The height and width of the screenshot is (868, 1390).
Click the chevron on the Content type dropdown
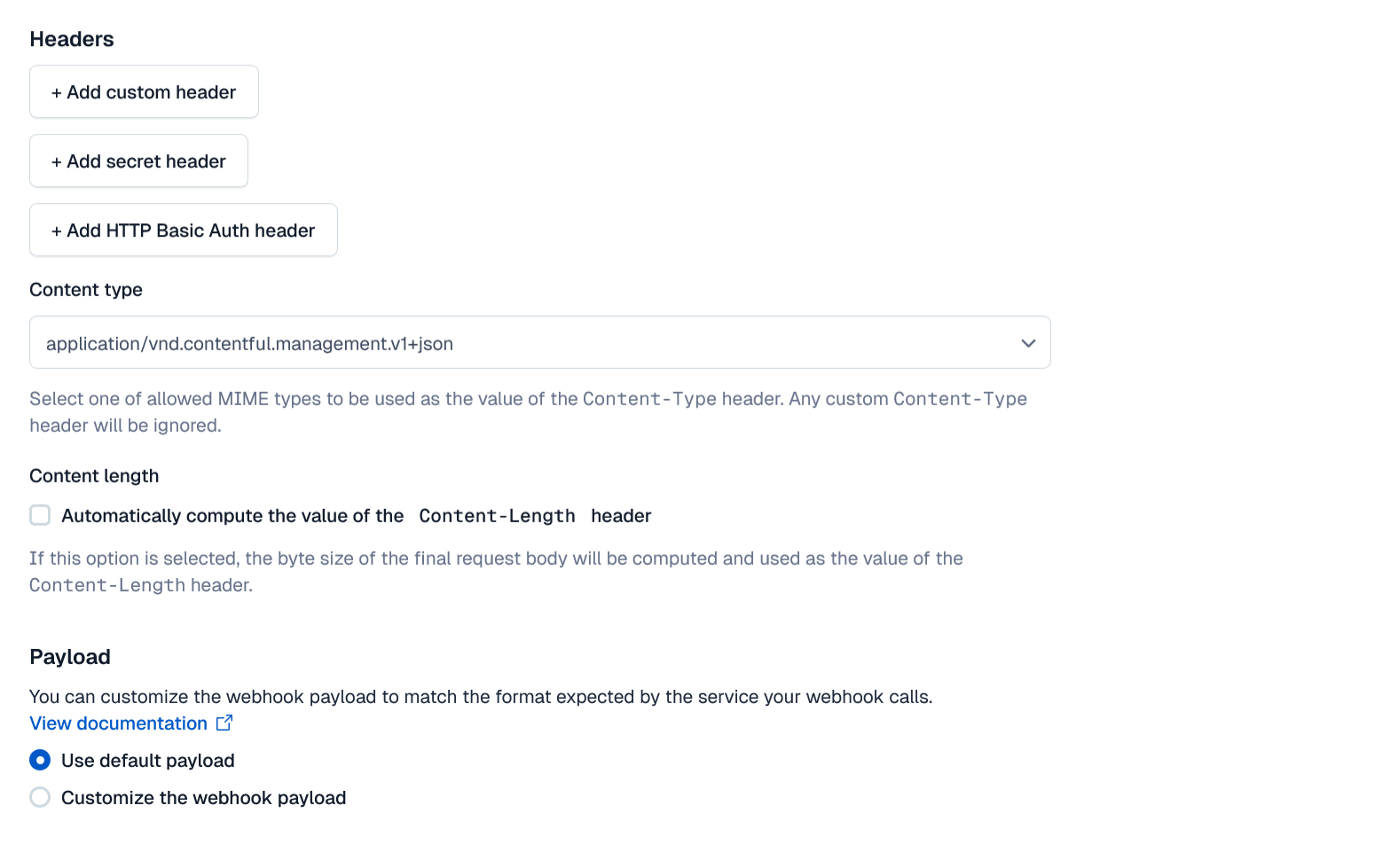click(1027, 342)
